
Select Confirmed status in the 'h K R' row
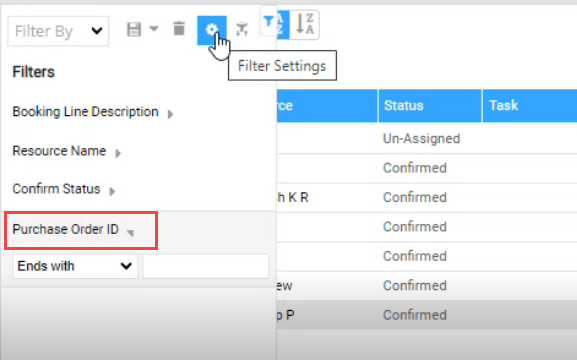point(415,197)
